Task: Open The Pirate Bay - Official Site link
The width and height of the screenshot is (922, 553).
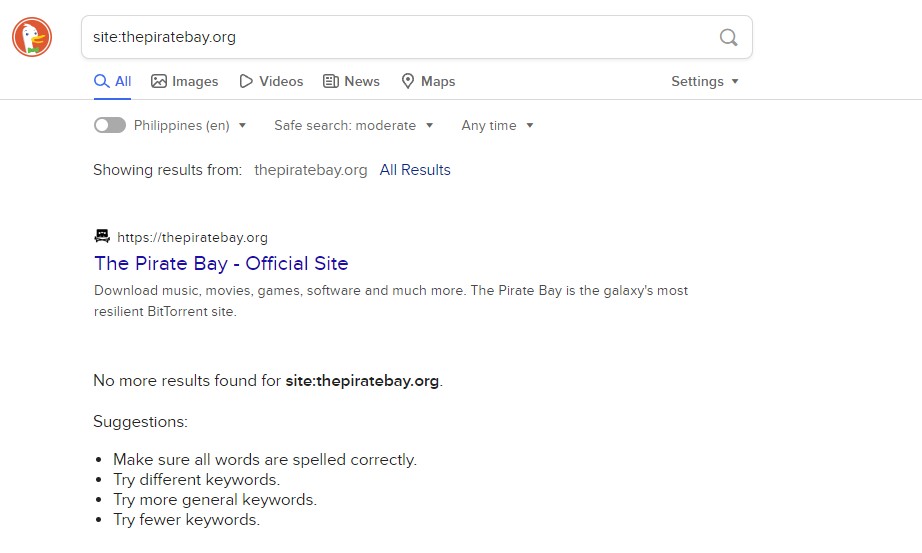Action: point(221,264)
